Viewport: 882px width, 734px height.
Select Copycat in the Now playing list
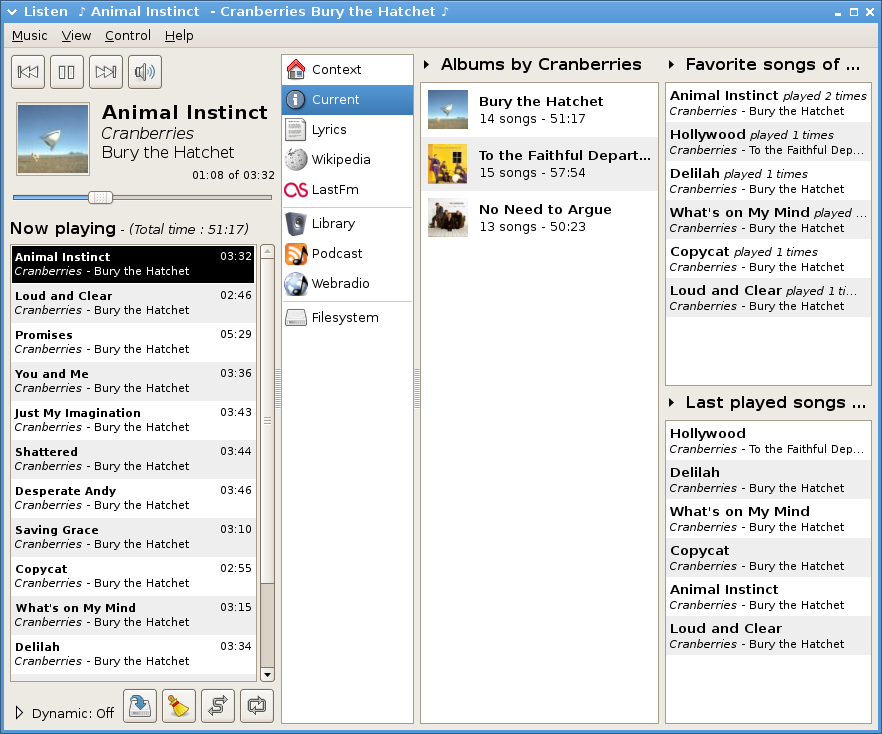[x=133, y=576]
